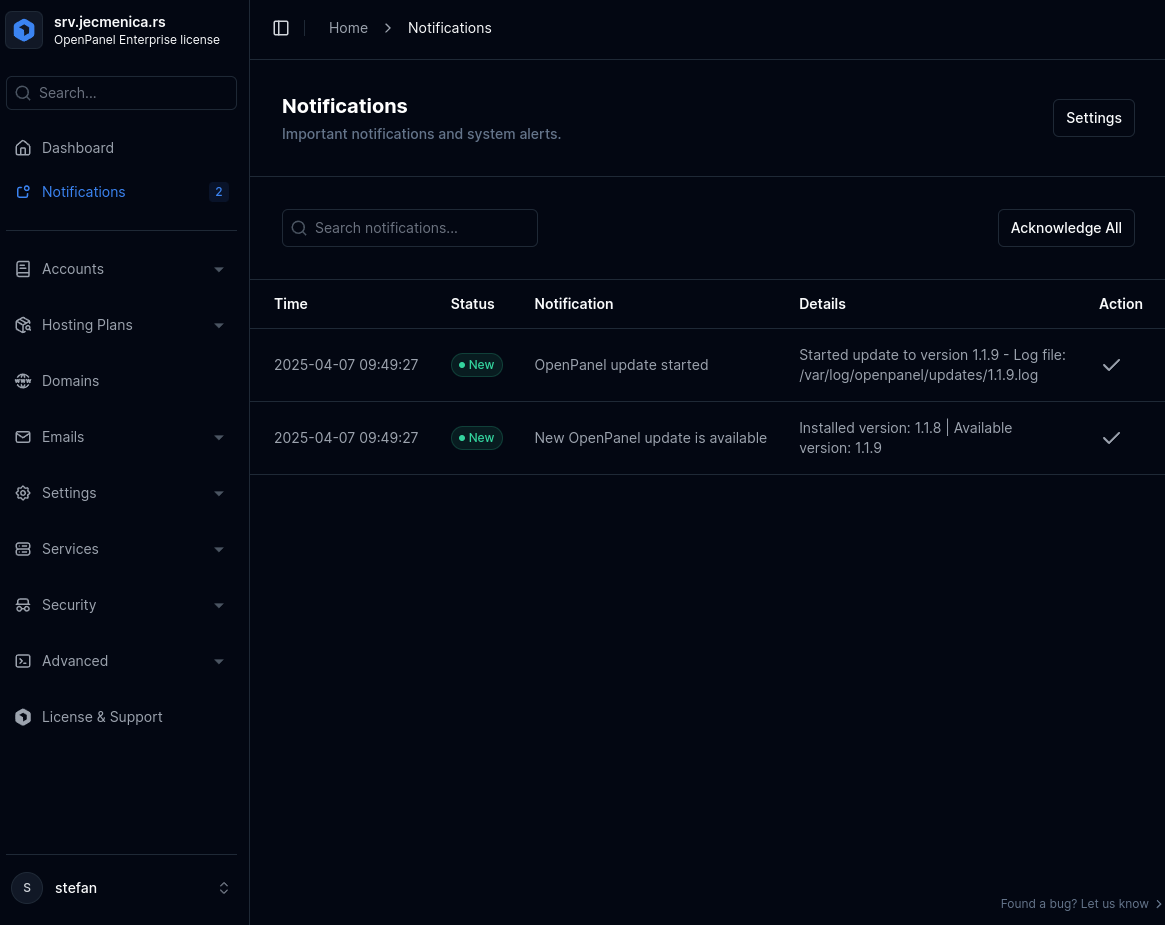Screen dimensions: 1165x925
Task: Click the Search notifications input field
Action: (x=410, y=228)
